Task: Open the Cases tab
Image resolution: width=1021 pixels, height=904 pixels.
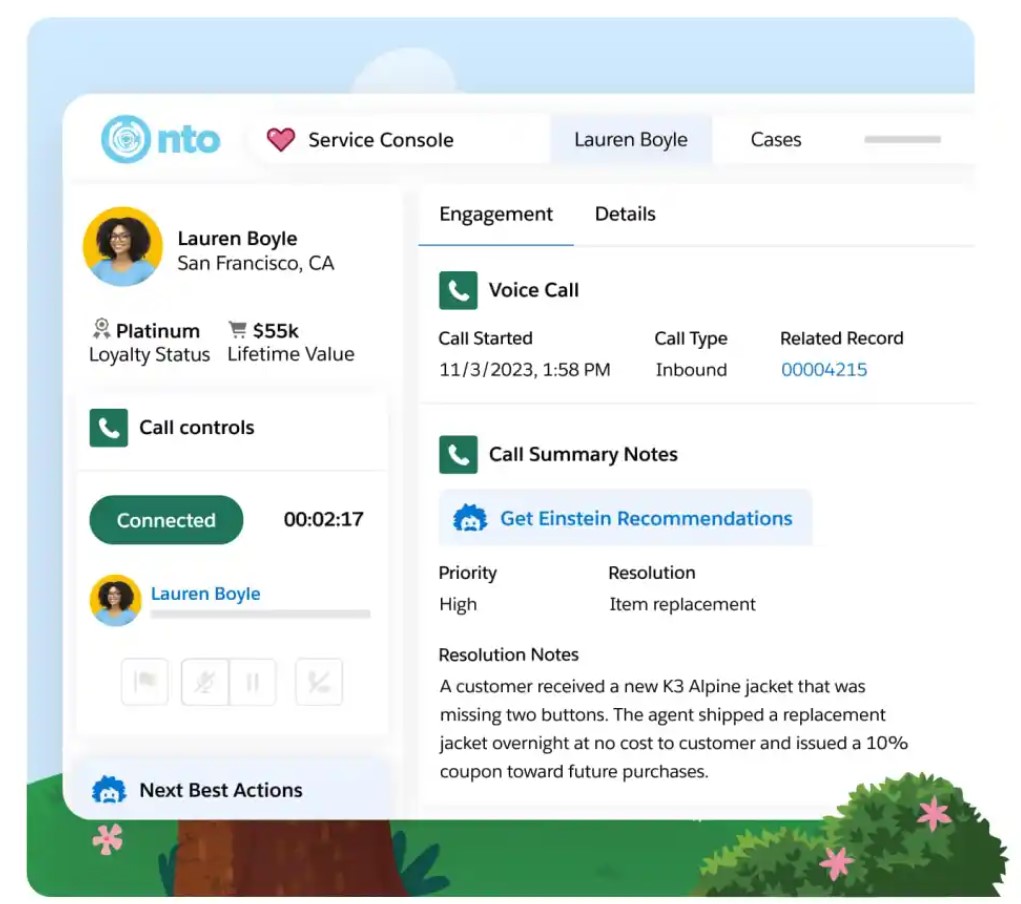Action: [x=776, y=139]
